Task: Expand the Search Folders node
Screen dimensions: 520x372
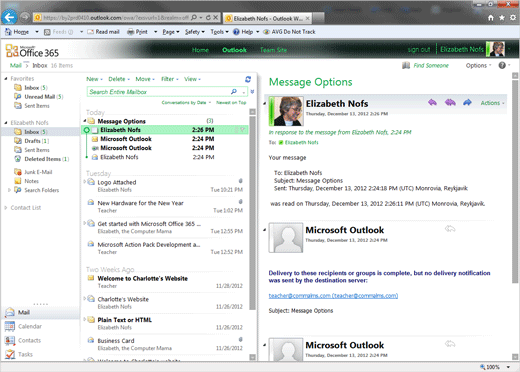Action: tap(9, 190)
